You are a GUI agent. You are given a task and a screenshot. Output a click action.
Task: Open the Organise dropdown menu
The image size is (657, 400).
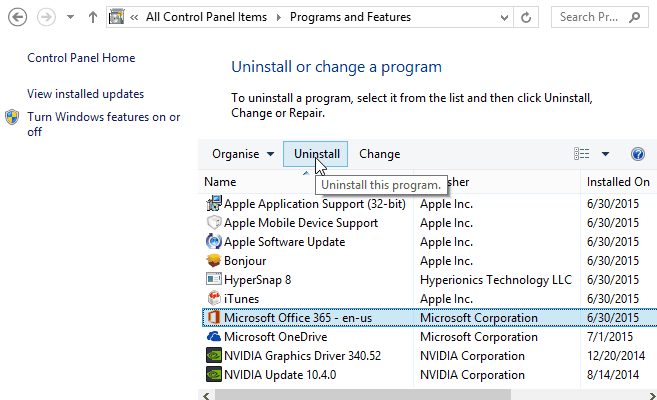point(243,154)
